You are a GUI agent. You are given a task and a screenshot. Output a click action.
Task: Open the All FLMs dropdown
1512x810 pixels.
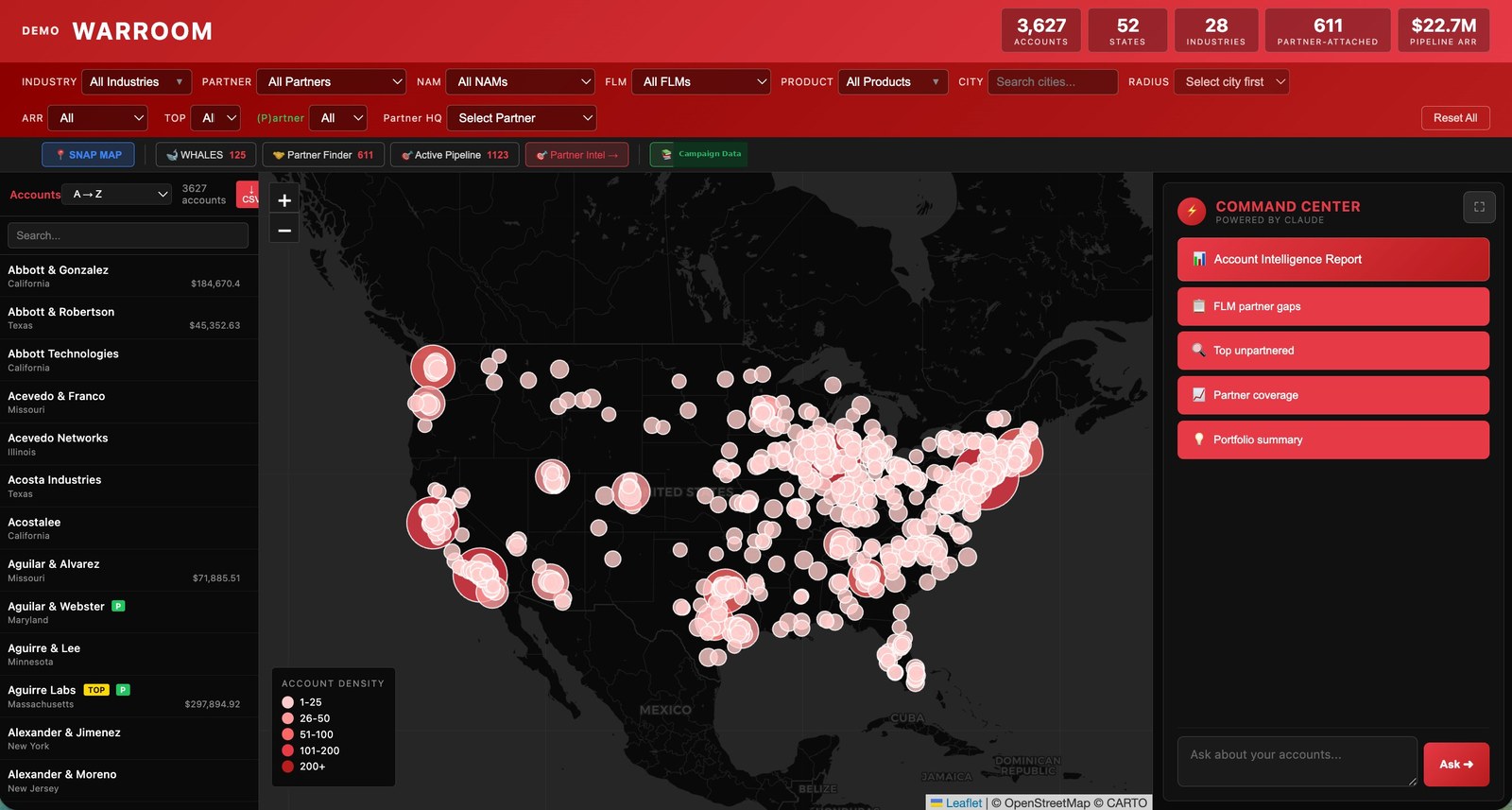[x=701, y=82]
